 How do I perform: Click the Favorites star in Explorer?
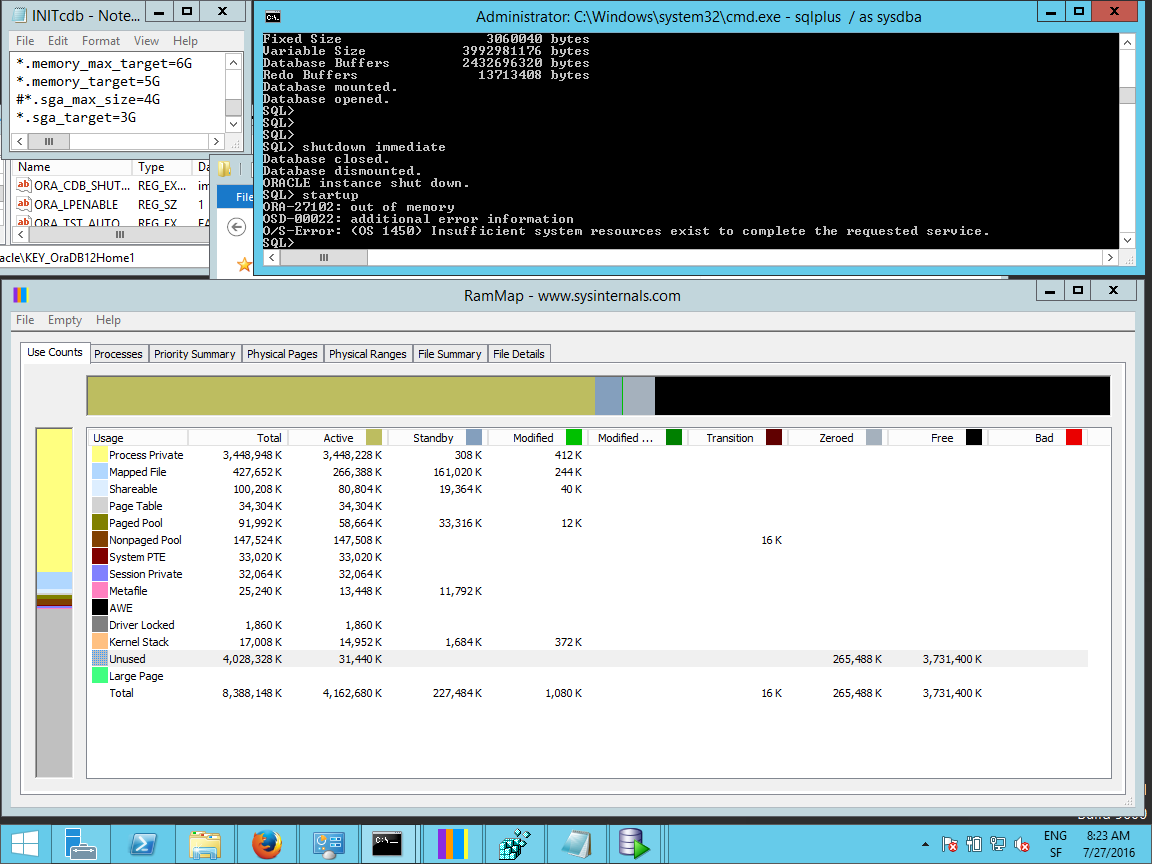(x=244, y=264)
